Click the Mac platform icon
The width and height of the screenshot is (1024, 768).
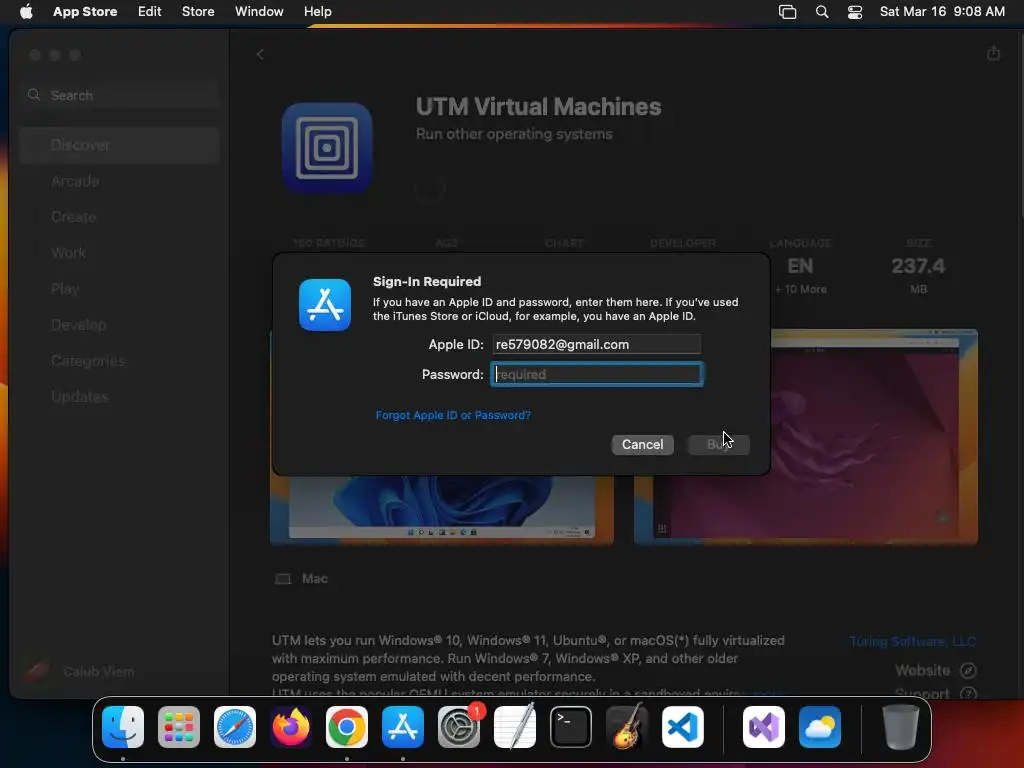pos(283,579)
